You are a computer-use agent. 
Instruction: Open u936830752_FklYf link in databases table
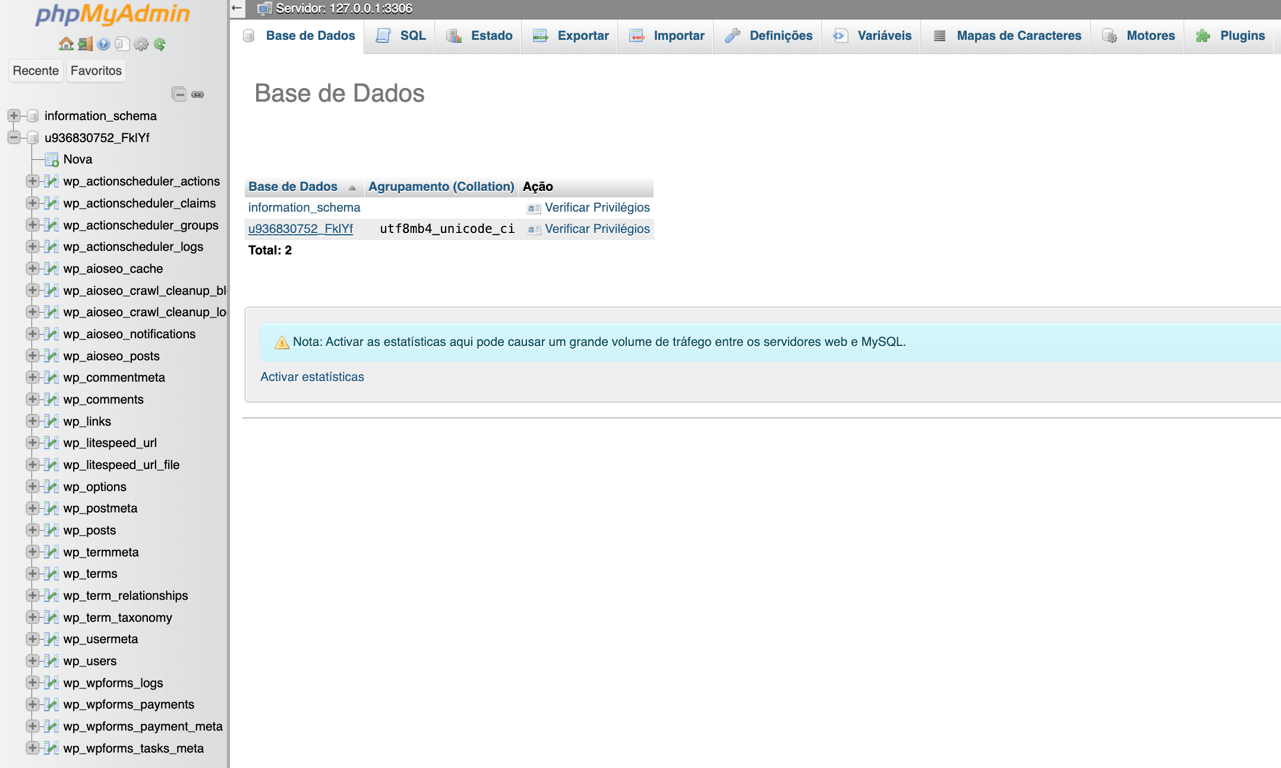point(300,229)
